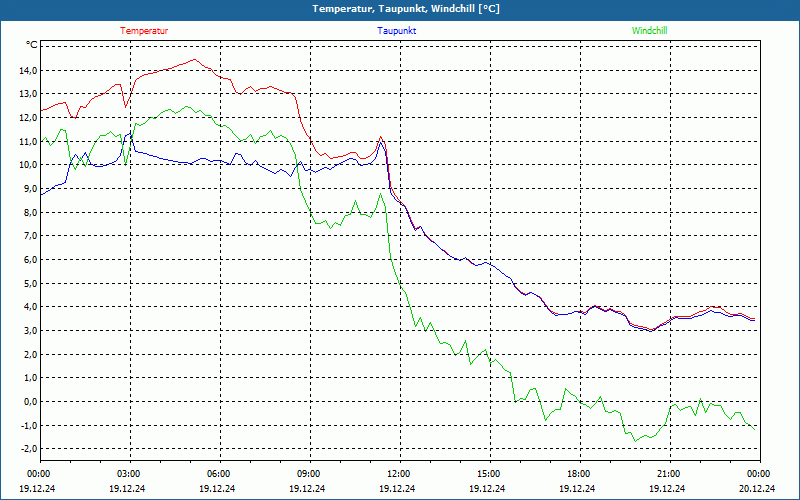The width and height of the screenshot is (800, 500).
Task: Click the '03:00' time axis label
Action: pyautogui.click(x=130, y=473)
